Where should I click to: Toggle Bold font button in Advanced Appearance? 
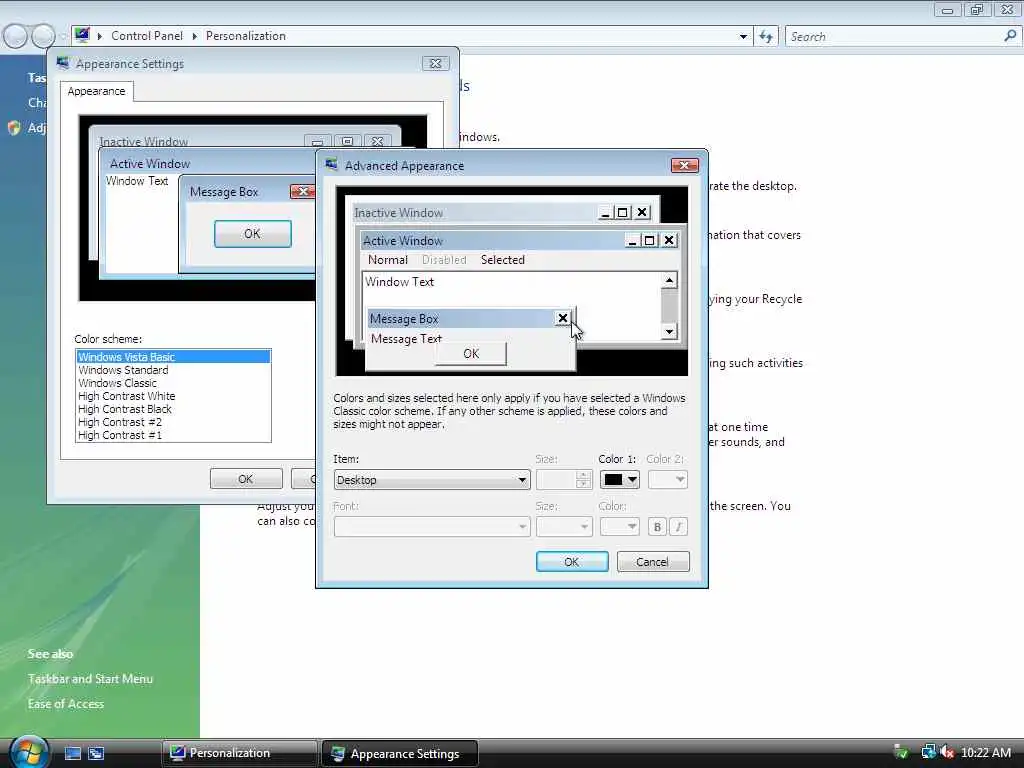pyautogui.click(x=657, y=526)
